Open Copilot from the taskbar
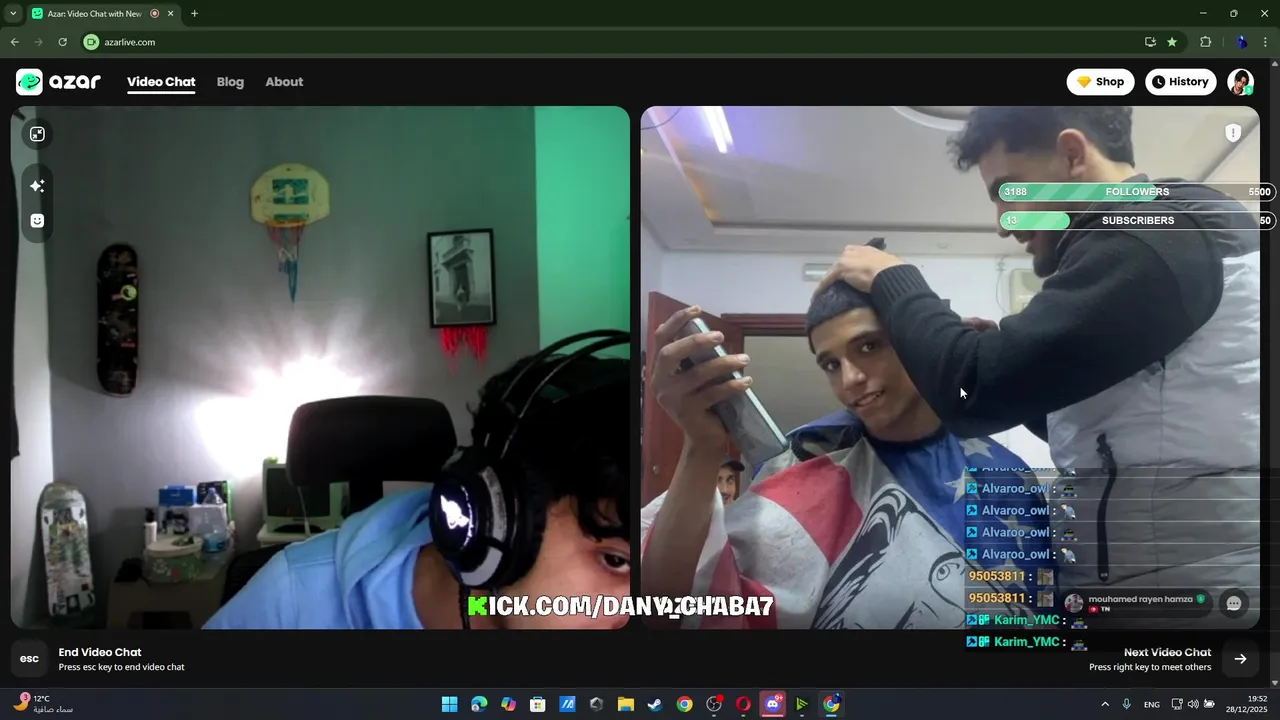1280x720 pixels. pyautogui.click(x=508, y=704)
